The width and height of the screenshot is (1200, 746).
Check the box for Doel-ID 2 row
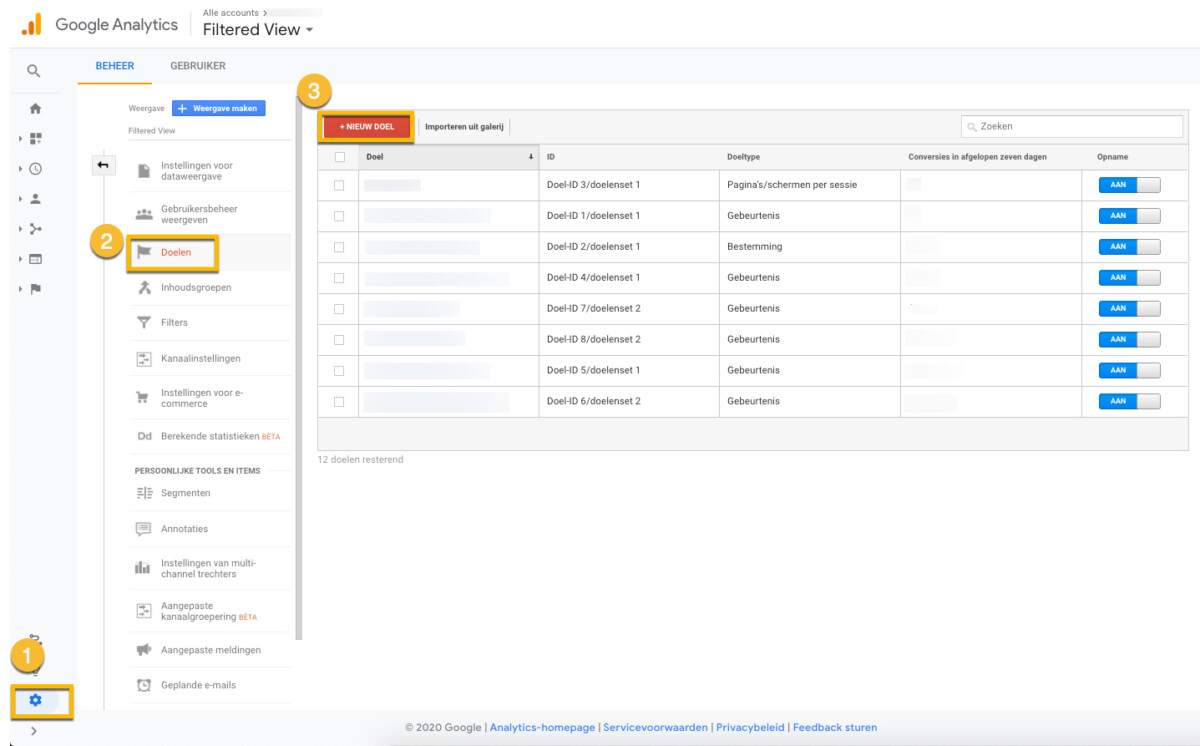tap(339, 247)
